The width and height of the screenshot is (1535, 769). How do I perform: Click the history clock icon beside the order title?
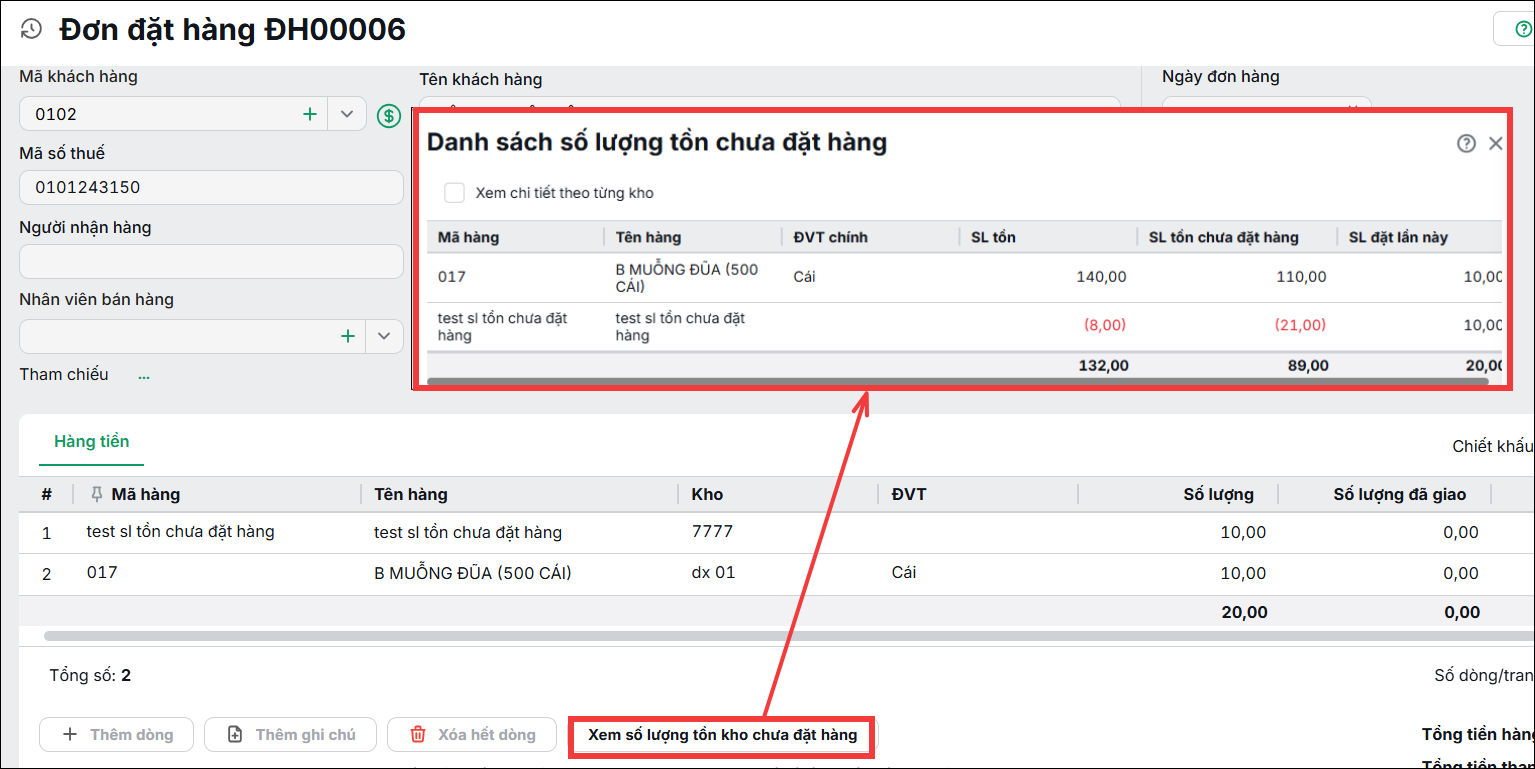[32, 29]
